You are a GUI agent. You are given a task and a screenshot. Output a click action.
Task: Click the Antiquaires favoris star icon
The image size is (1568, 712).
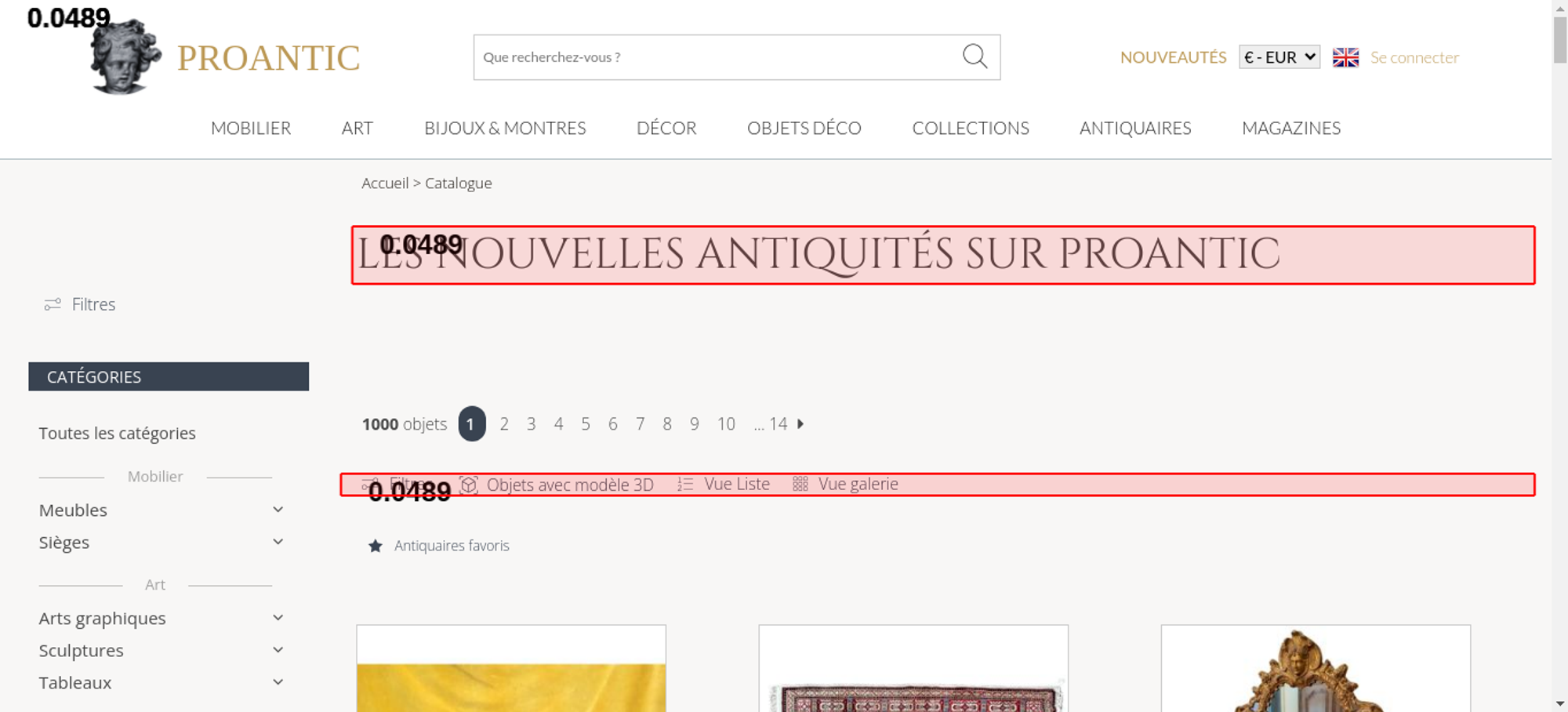376,546
